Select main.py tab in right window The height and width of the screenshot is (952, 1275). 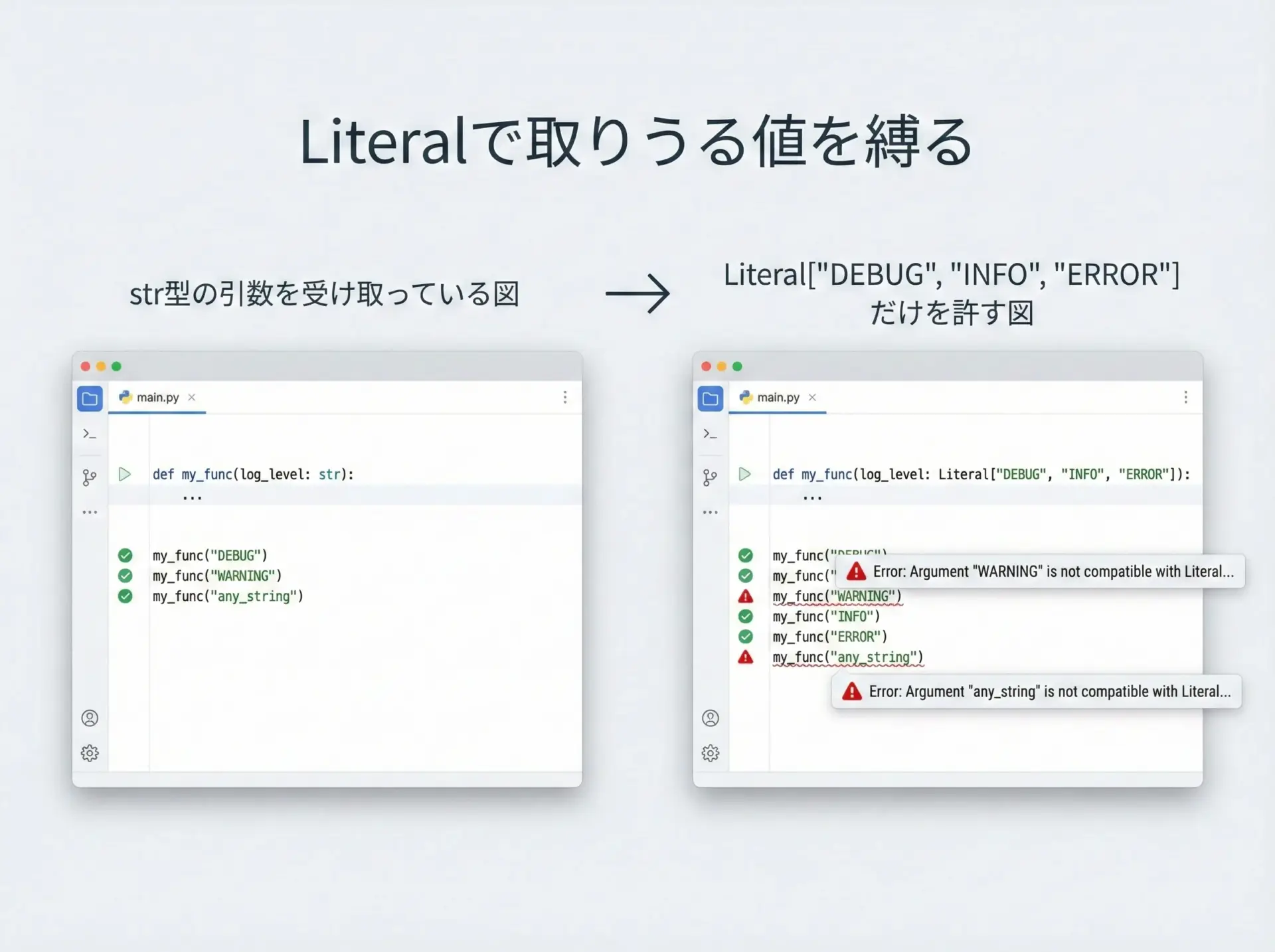point(778,398)
